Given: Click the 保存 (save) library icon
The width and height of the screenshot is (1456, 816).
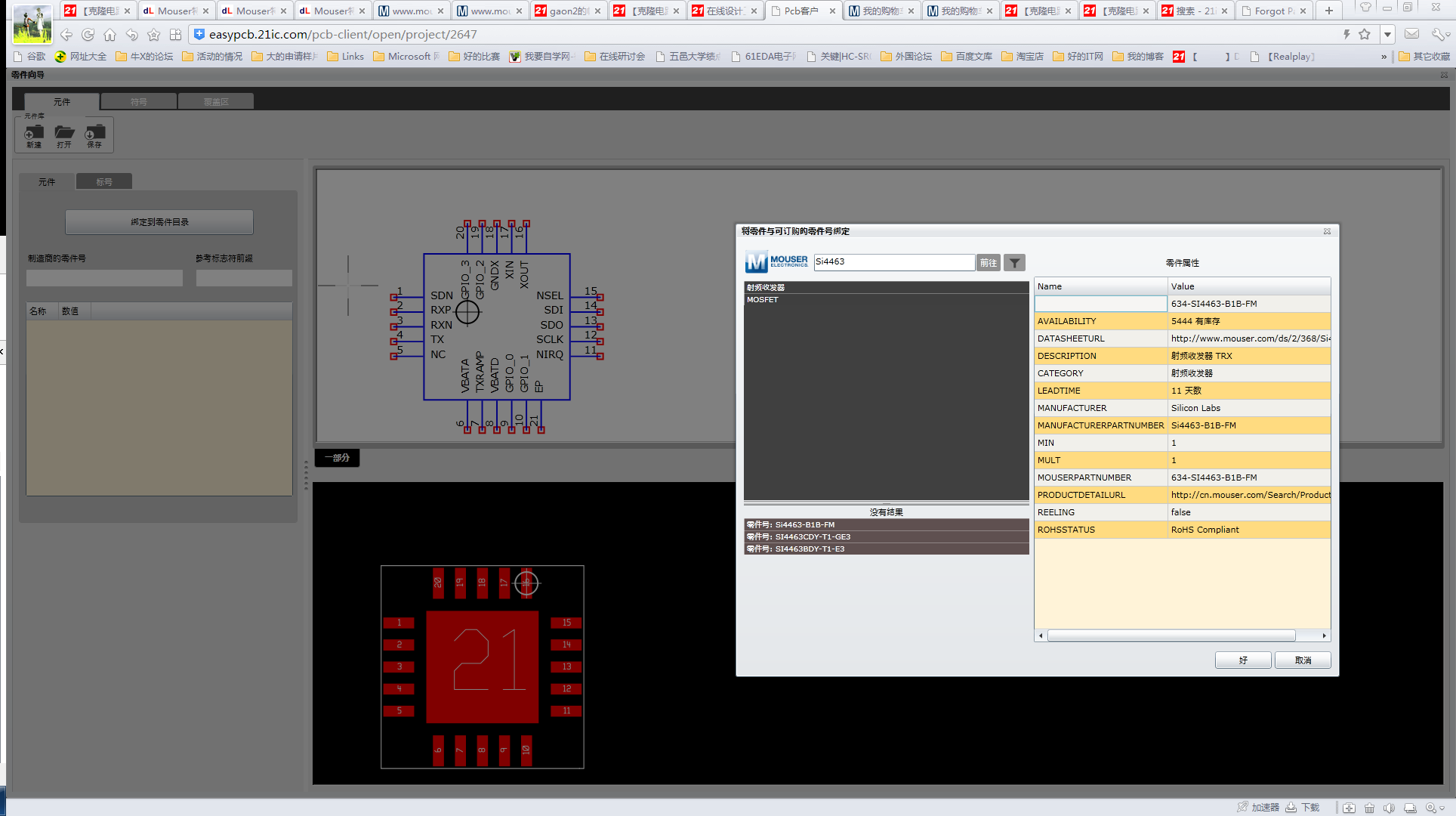Looking at the screenshot, I should coord(94,135).
